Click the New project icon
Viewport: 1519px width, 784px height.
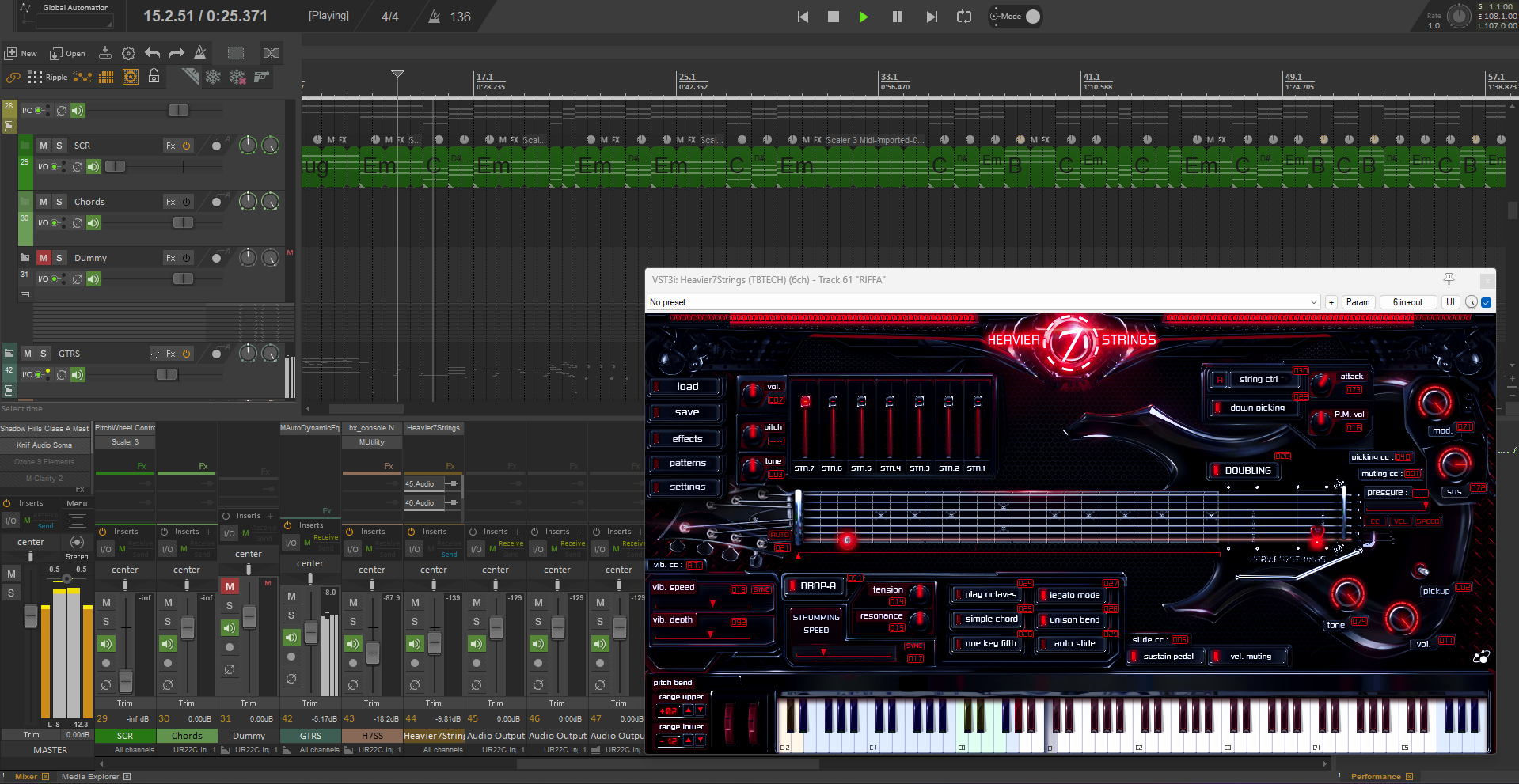coord(11,53)
